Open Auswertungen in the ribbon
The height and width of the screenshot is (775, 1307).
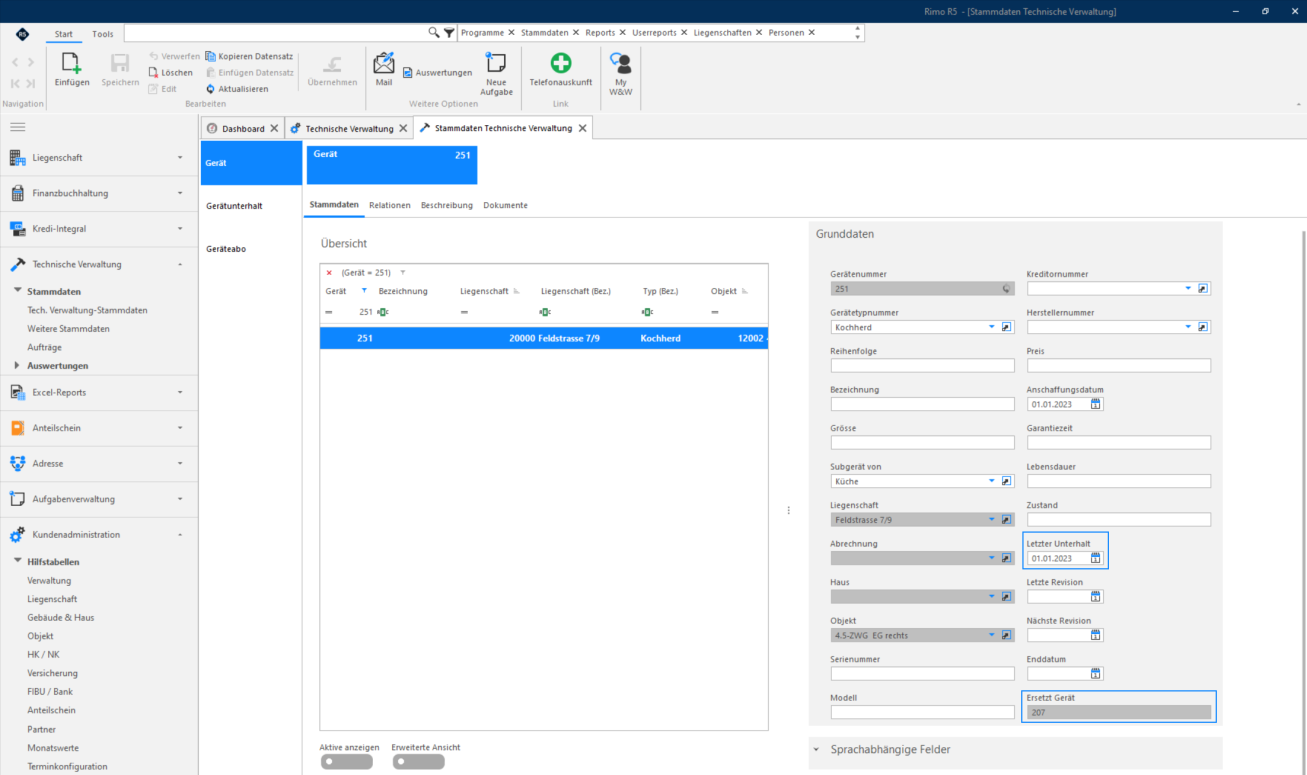tap(437, 73)
